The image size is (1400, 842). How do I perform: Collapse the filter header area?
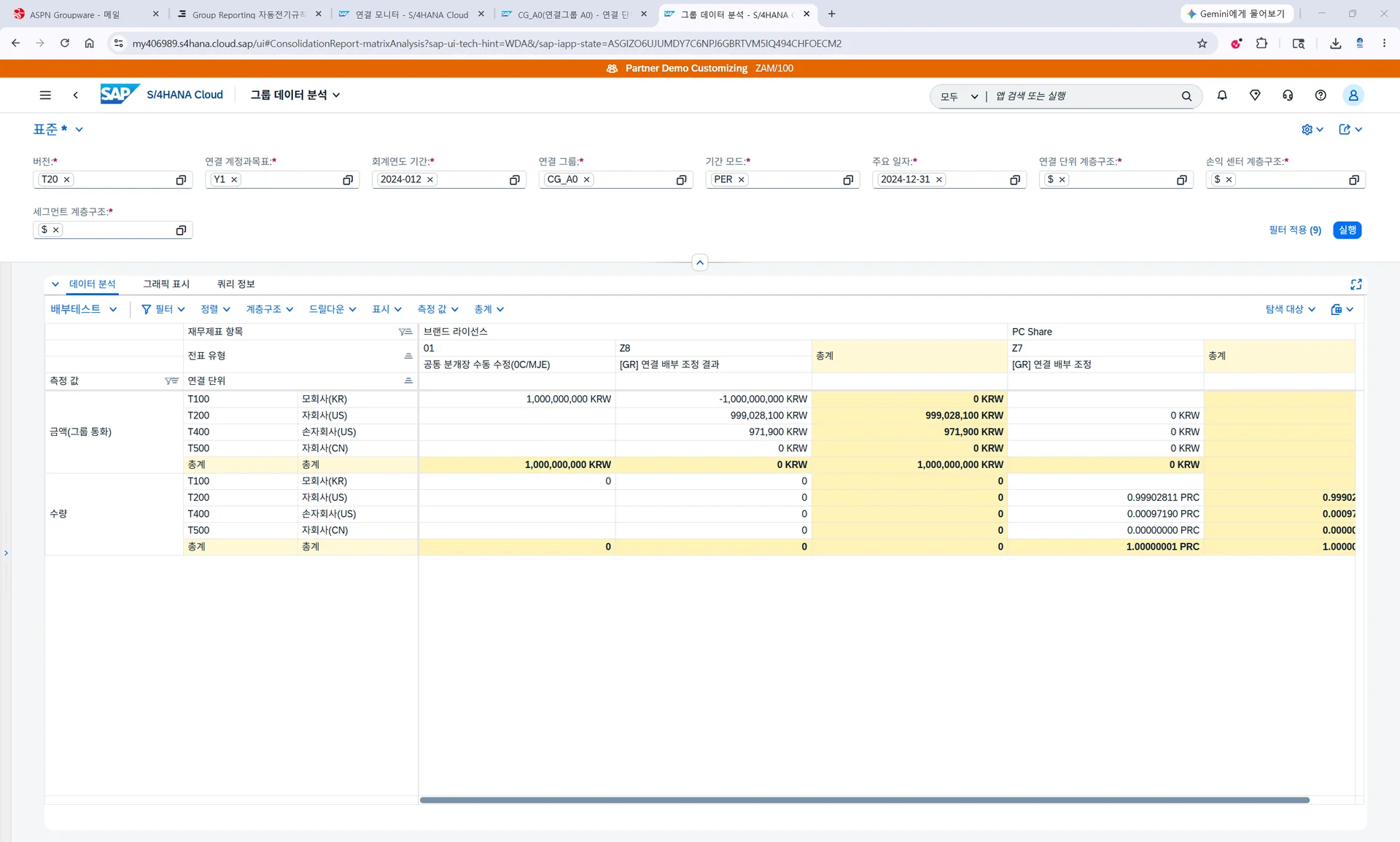[700, 262]
